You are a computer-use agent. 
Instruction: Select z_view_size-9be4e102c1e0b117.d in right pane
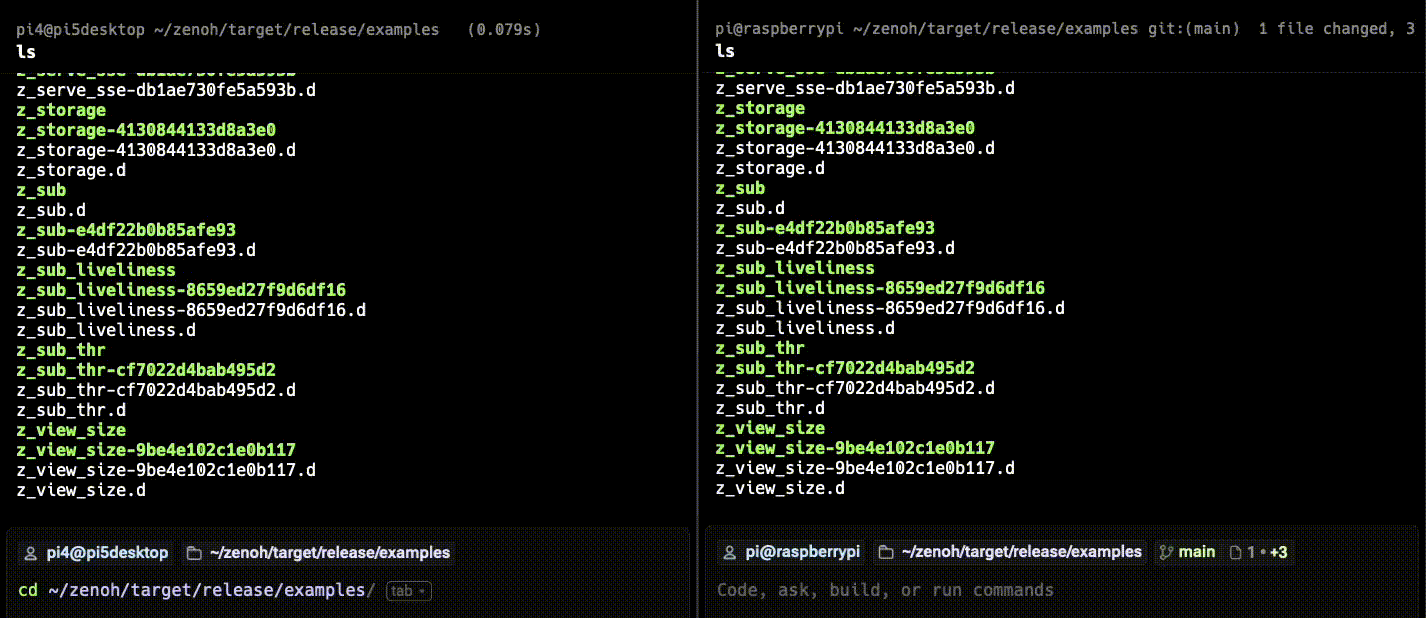click(x=865, y=468)
